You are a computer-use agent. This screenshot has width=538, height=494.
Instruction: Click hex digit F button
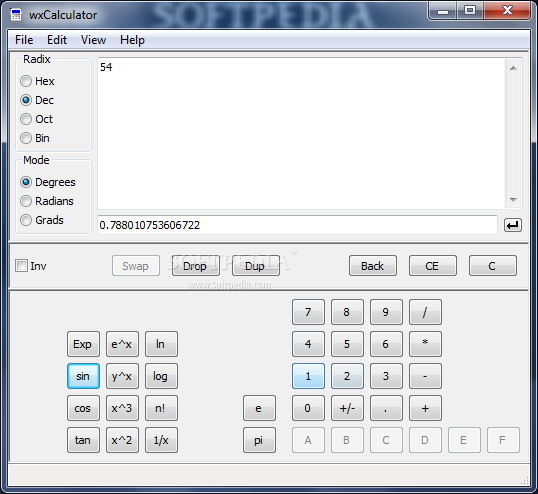(503, 440)
